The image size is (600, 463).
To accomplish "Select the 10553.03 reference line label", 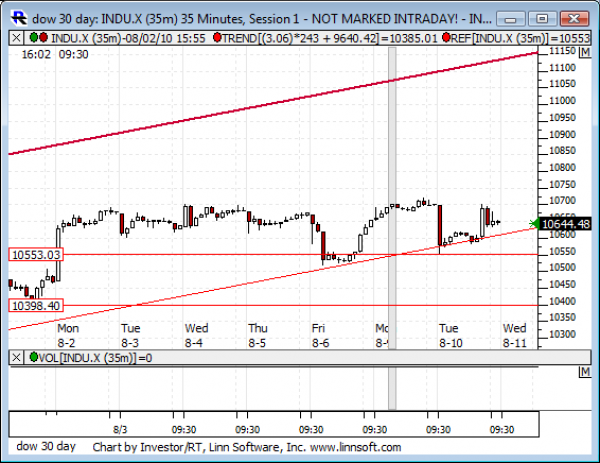I will point(36,255).
